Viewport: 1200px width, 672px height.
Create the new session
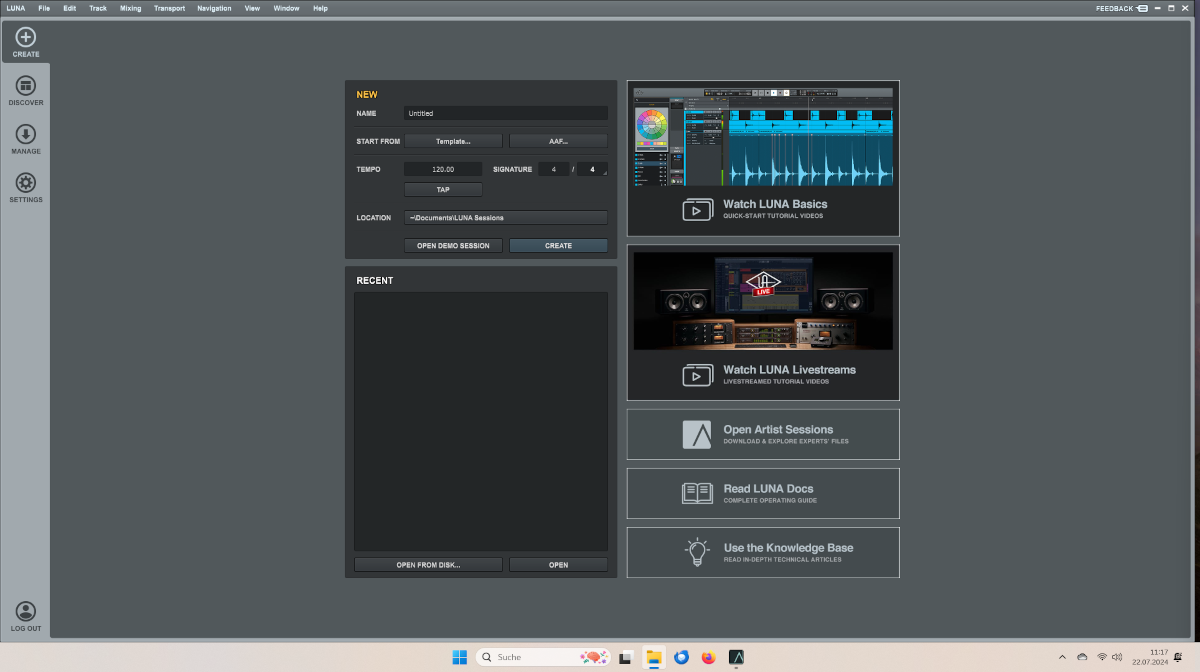tap(558, 245)
